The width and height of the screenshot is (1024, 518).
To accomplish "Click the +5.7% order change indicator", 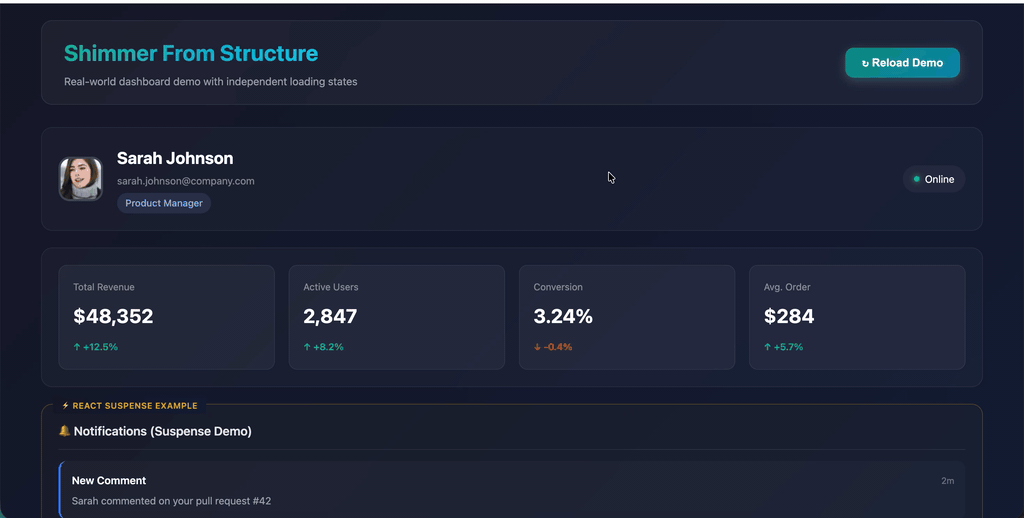I will (784, 347).
